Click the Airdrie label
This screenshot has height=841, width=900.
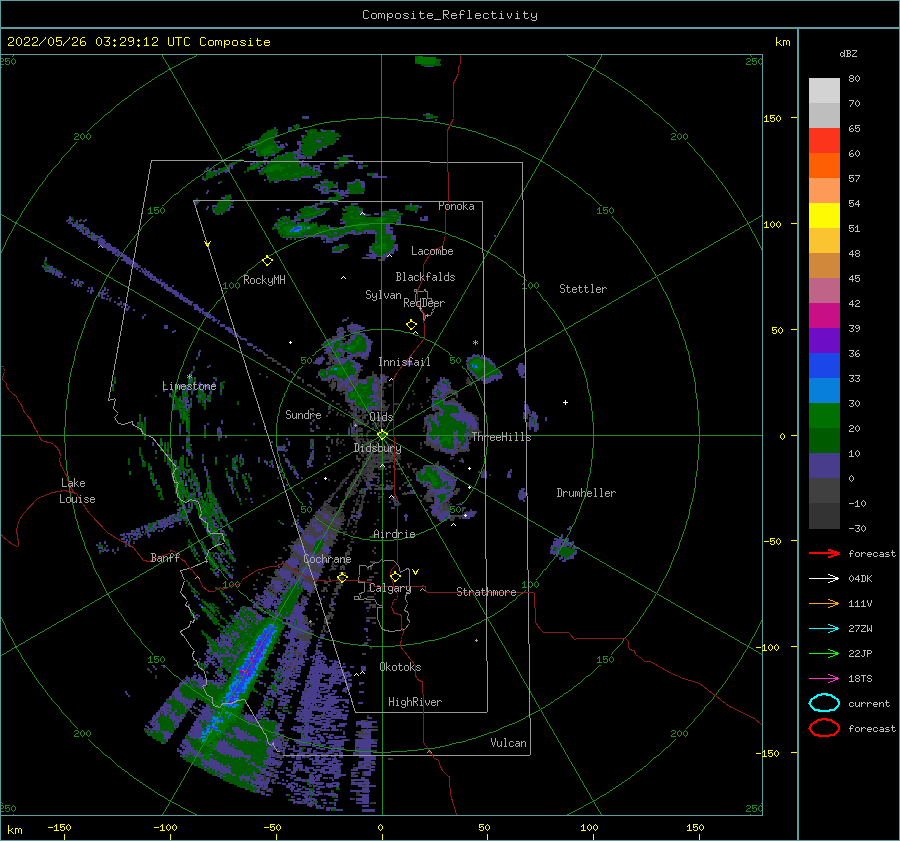tap(394, 534)
